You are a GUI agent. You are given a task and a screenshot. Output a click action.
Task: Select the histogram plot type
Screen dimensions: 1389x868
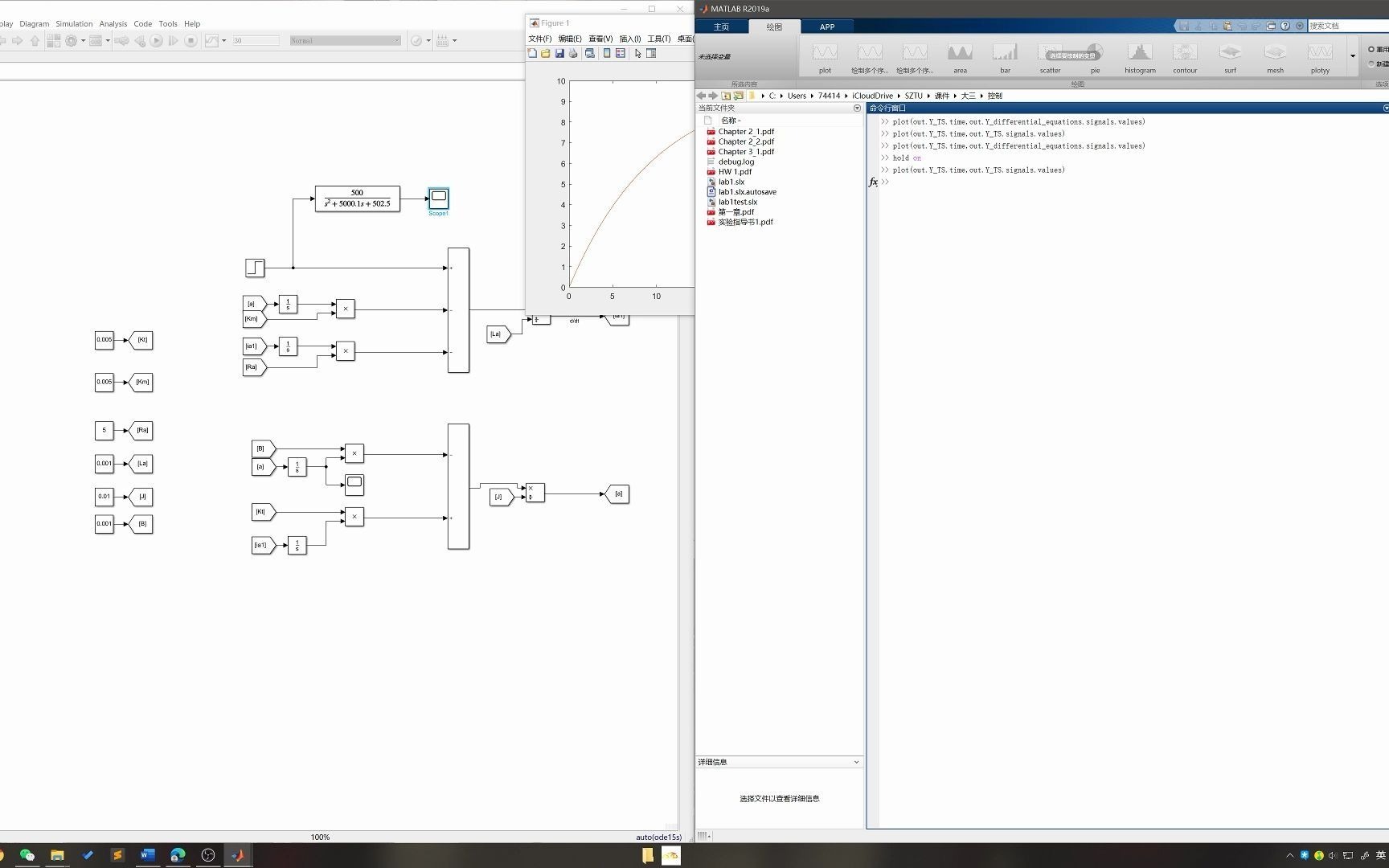coord(1140,58)
